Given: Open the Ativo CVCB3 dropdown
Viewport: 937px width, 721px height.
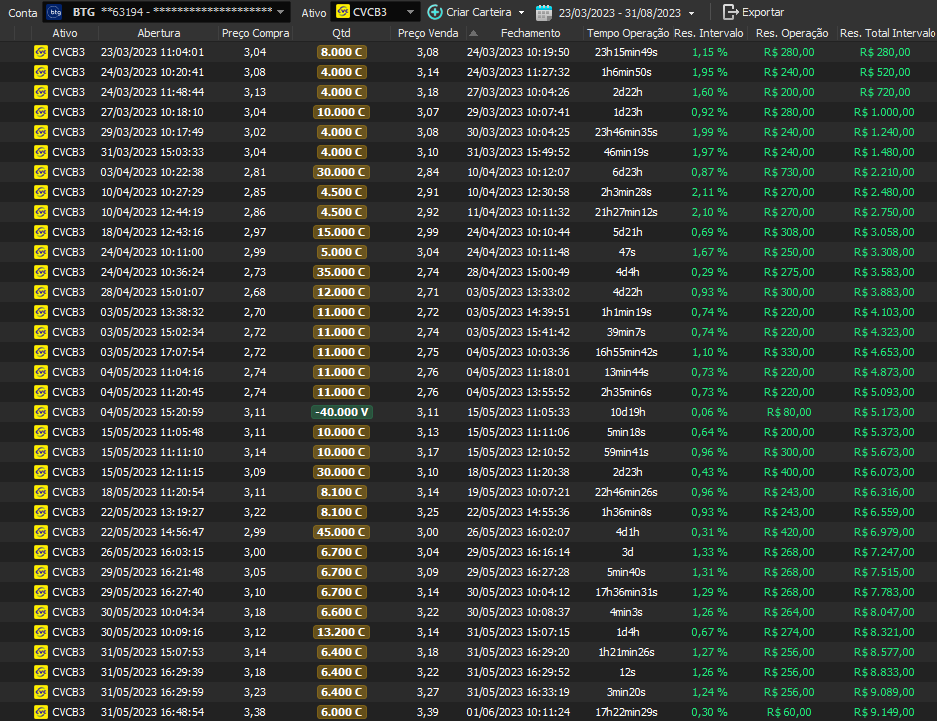Looking at the screenshot, I should pyautogui.click(x=412, y=13).
